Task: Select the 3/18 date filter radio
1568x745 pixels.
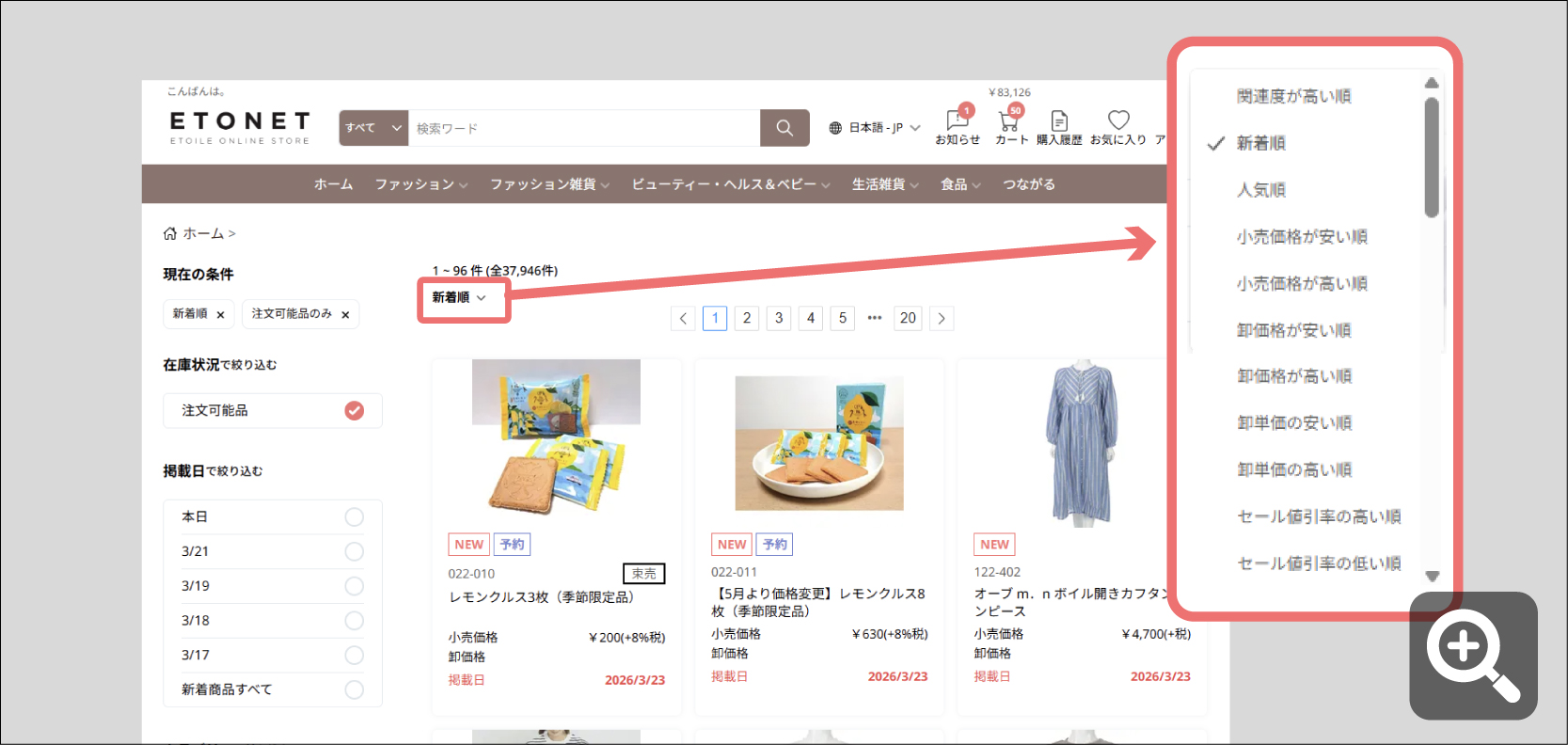Action: 354,621
